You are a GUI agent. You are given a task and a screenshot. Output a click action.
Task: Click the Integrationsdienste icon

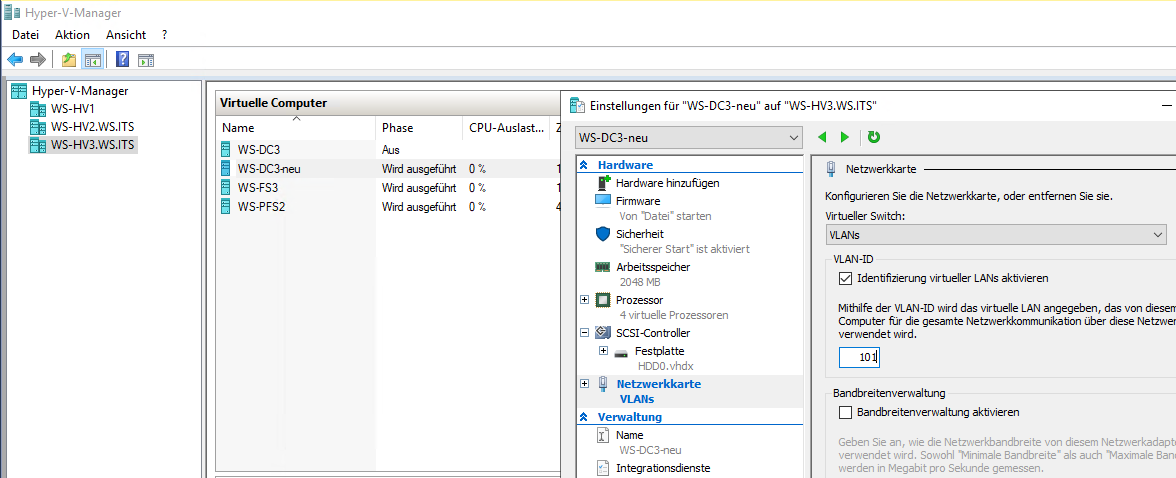click(602, 468)
